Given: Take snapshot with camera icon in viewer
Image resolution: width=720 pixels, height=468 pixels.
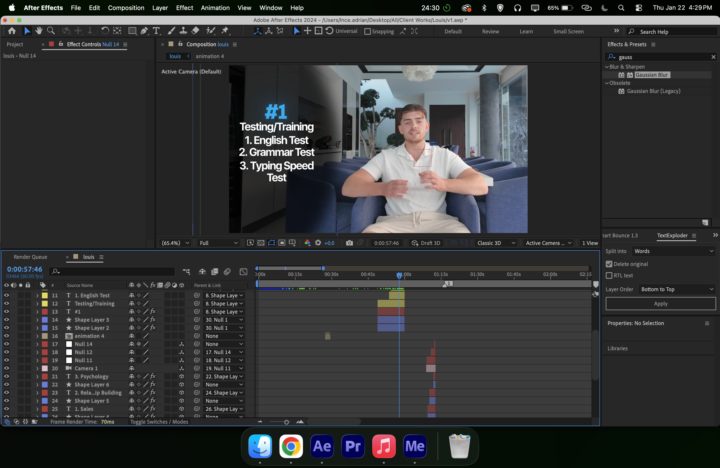Looking at the screenshot, I should click(x=349, y=243).
